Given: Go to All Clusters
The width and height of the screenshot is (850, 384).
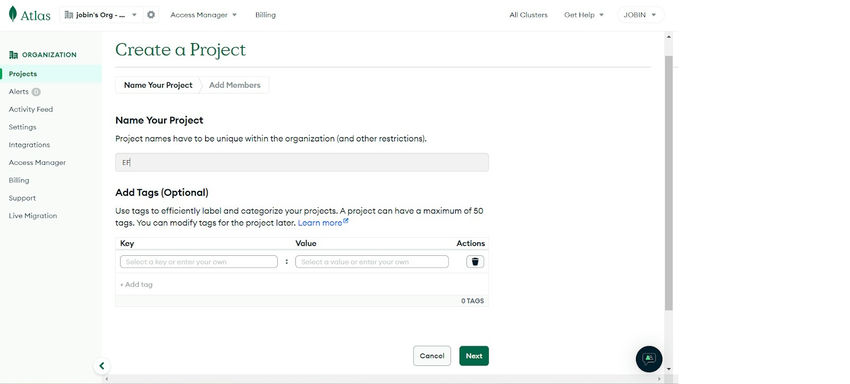Looking at the screenshot, I should [x=528, y=15].
